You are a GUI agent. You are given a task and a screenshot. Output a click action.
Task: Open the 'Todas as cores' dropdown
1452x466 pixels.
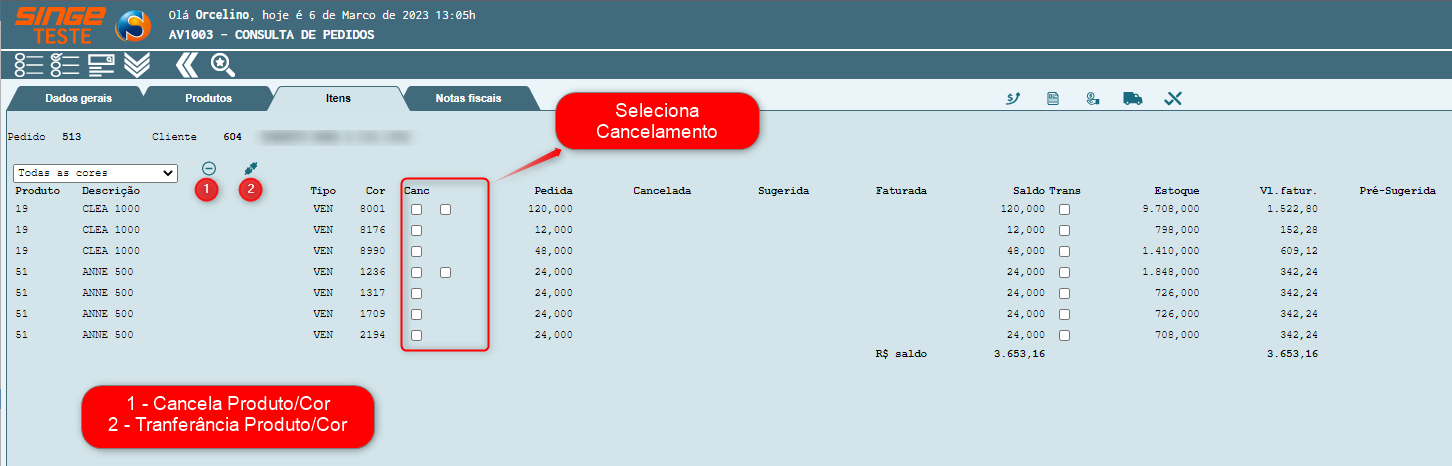click(95, 173)
